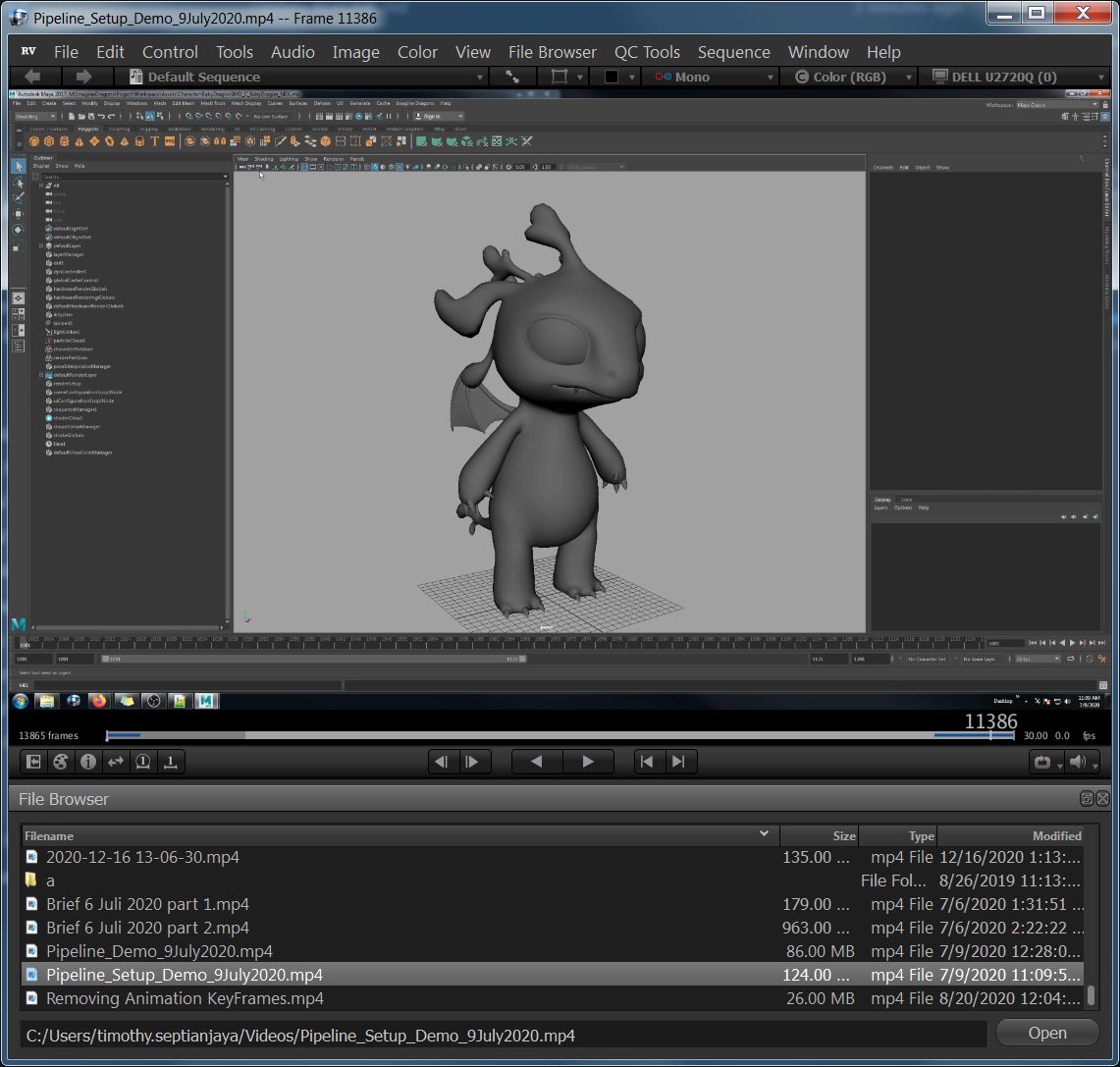Screen dimensions: 1120x1067
Task: Click the Firefox icon in the video's taskbar
Action: tap(98, 701)
